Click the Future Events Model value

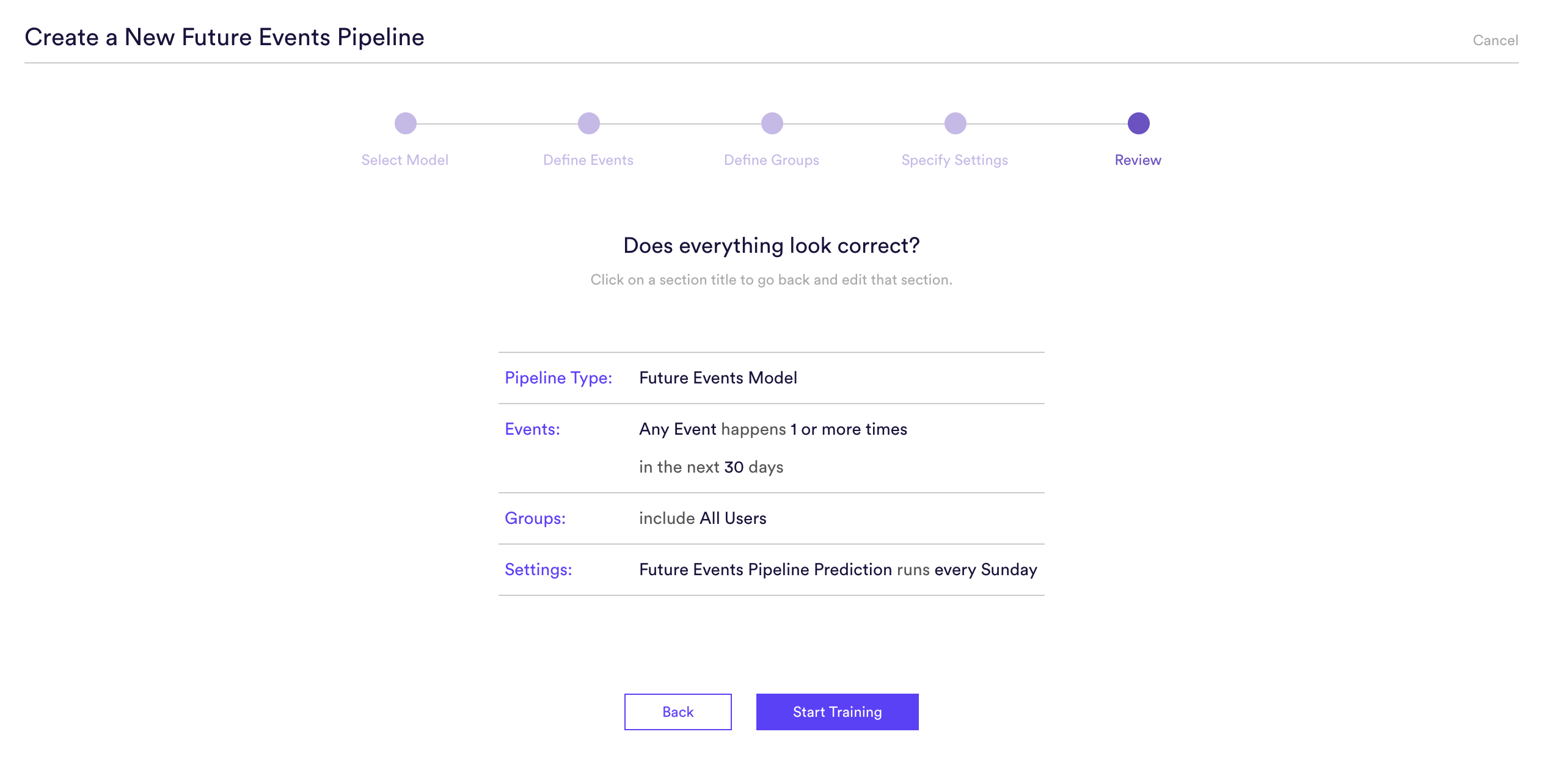pyautogui.click(x=717, y=377)
